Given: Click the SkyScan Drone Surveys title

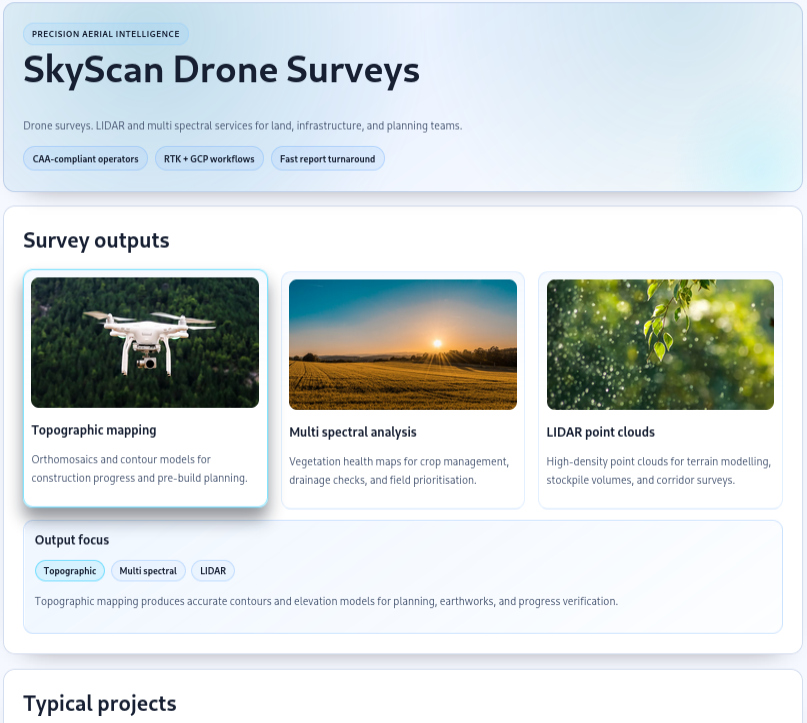Looking at the screenshot, I should [x=222, y=70].
